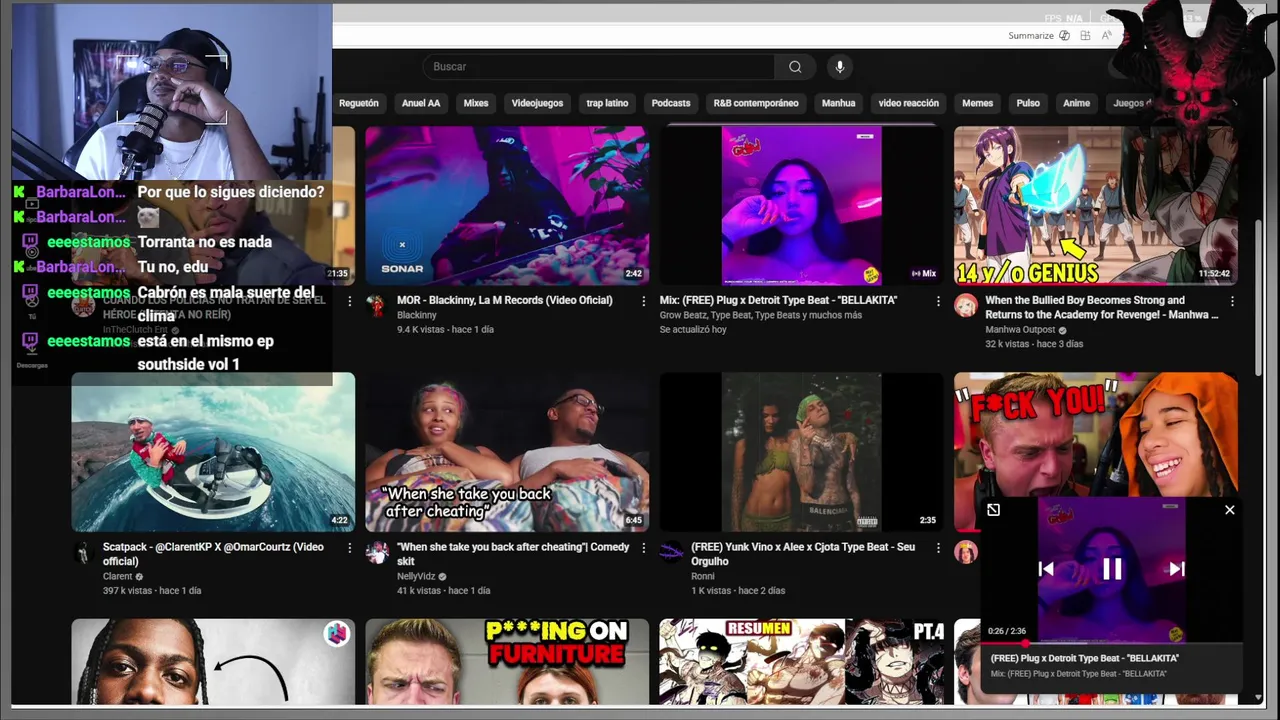This screenshot has width=1280, height=720.
Task: Open the P***ING ON FURNITURE thumbnail
Action: 507,662
